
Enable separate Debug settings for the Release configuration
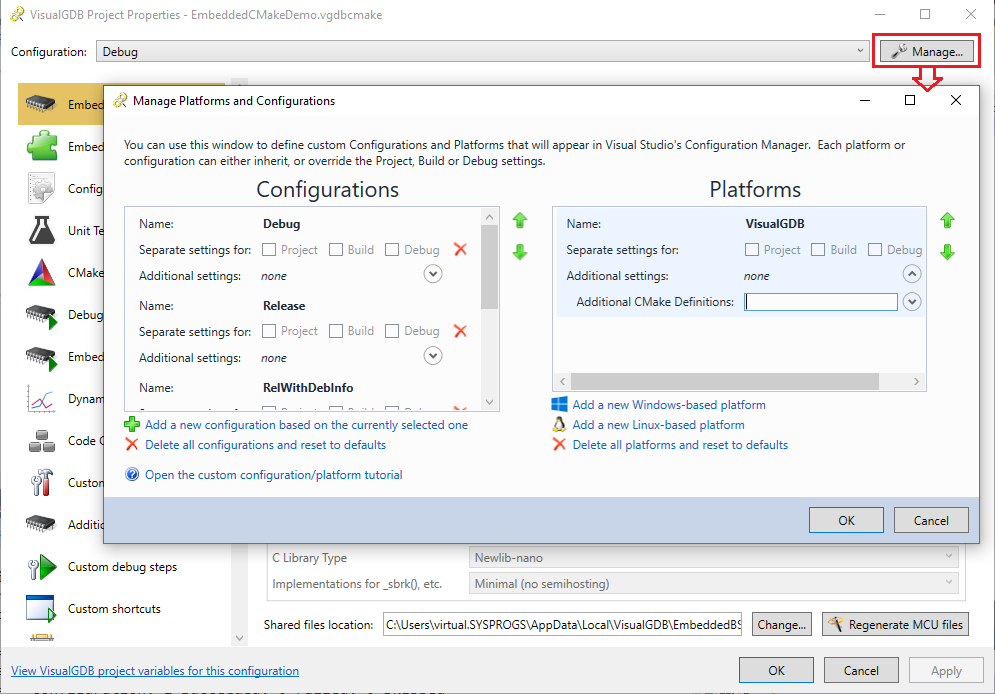(x=392, y=331)
